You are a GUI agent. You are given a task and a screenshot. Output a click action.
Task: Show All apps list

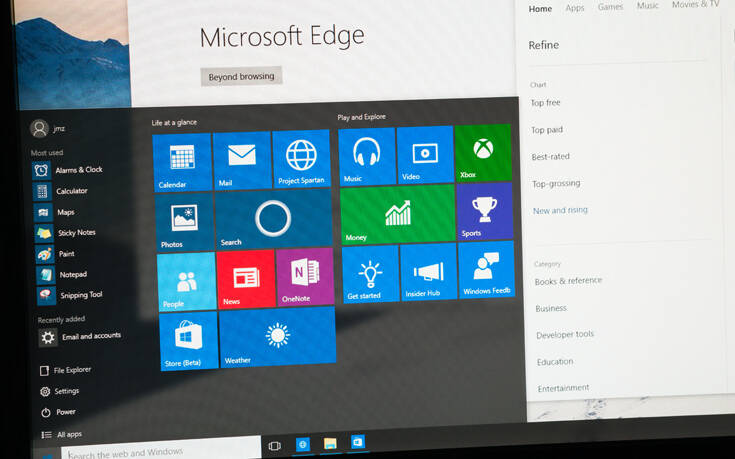62,435
